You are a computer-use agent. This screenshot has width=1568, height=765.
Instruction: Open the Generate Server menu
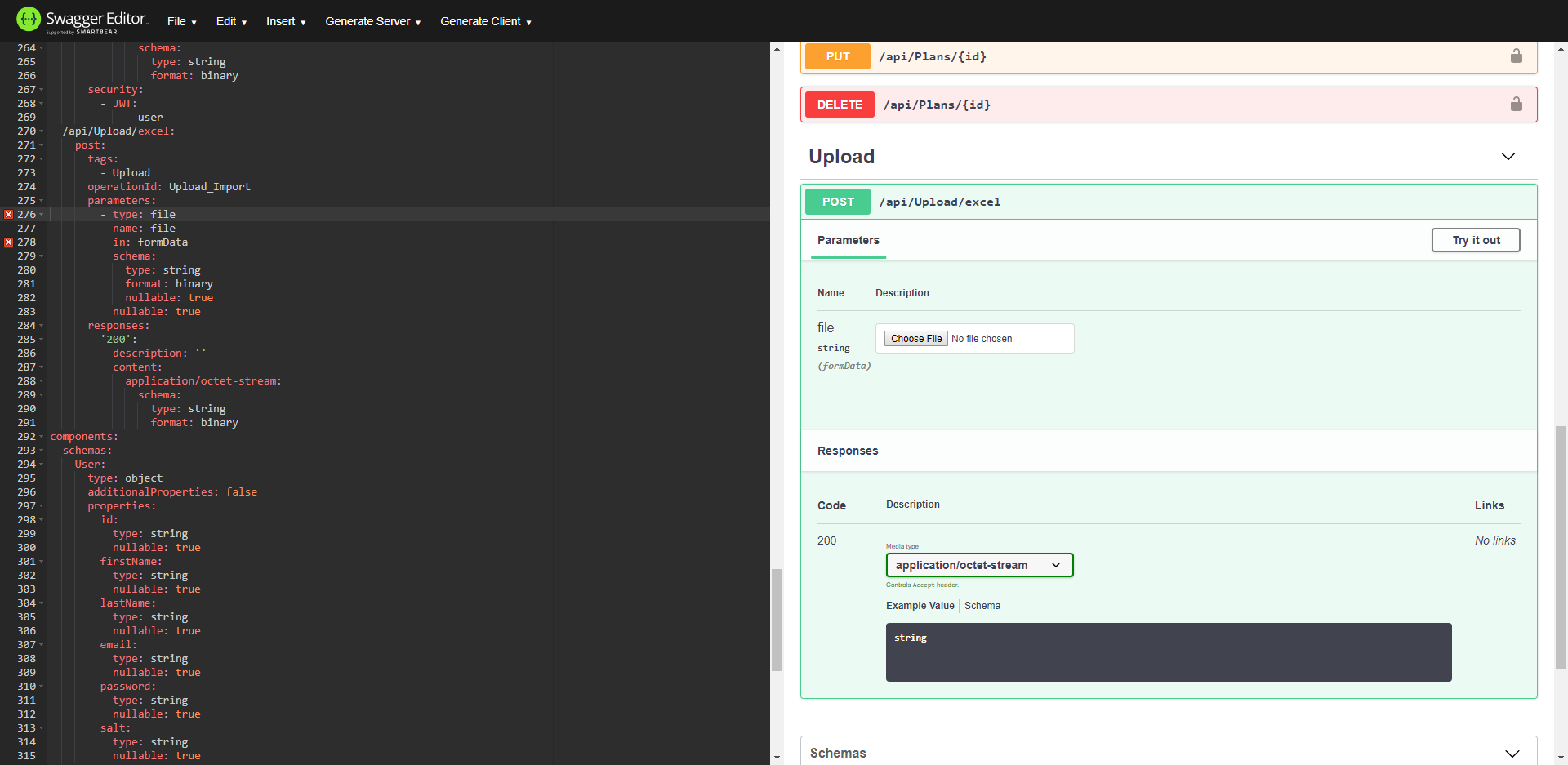pos(372,21)
